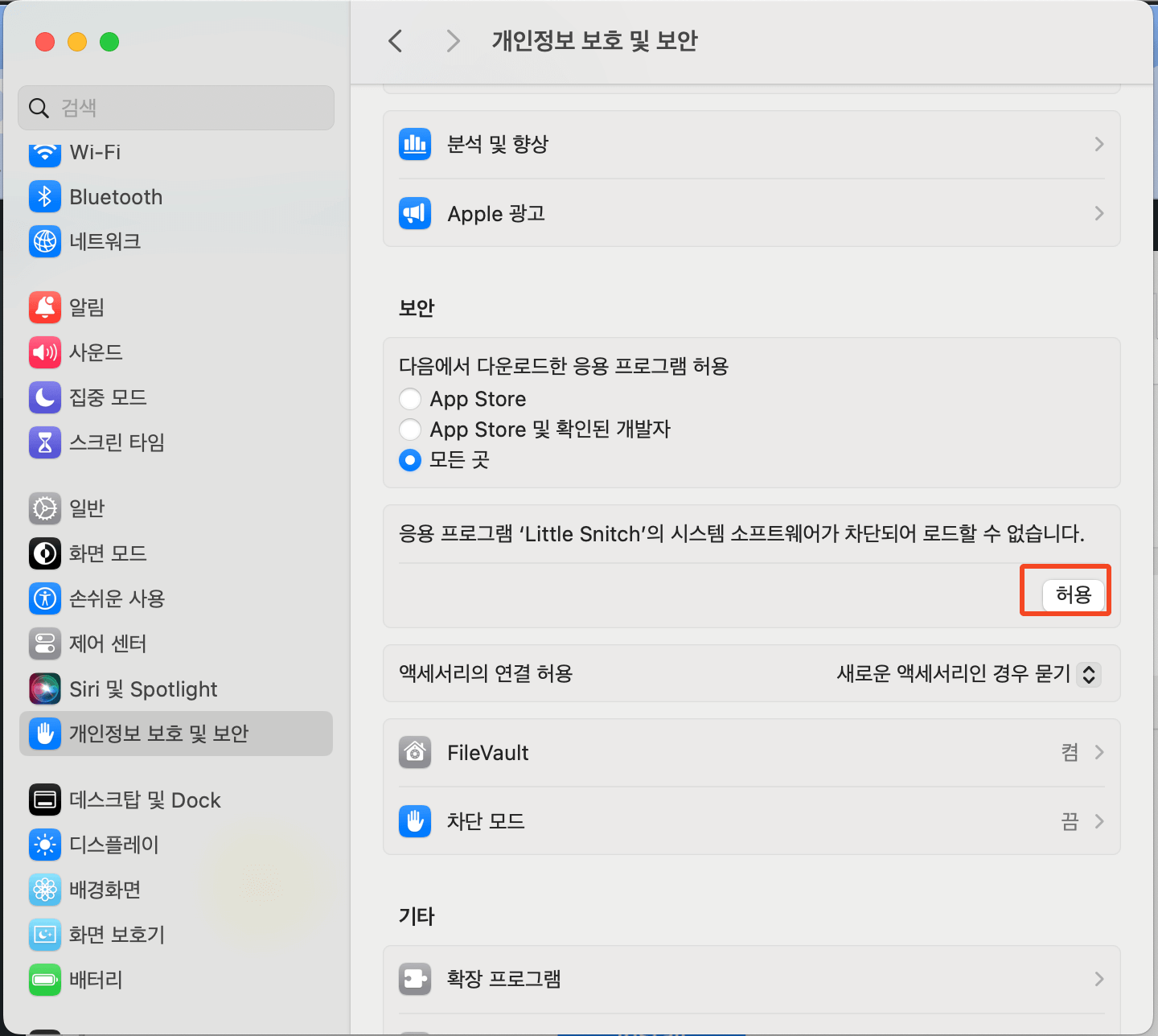The height and width of the screenshot is (1036, 1158).
Task: Select App Store 및 확인된 개발자 option
Action: [x=410, y=430]
